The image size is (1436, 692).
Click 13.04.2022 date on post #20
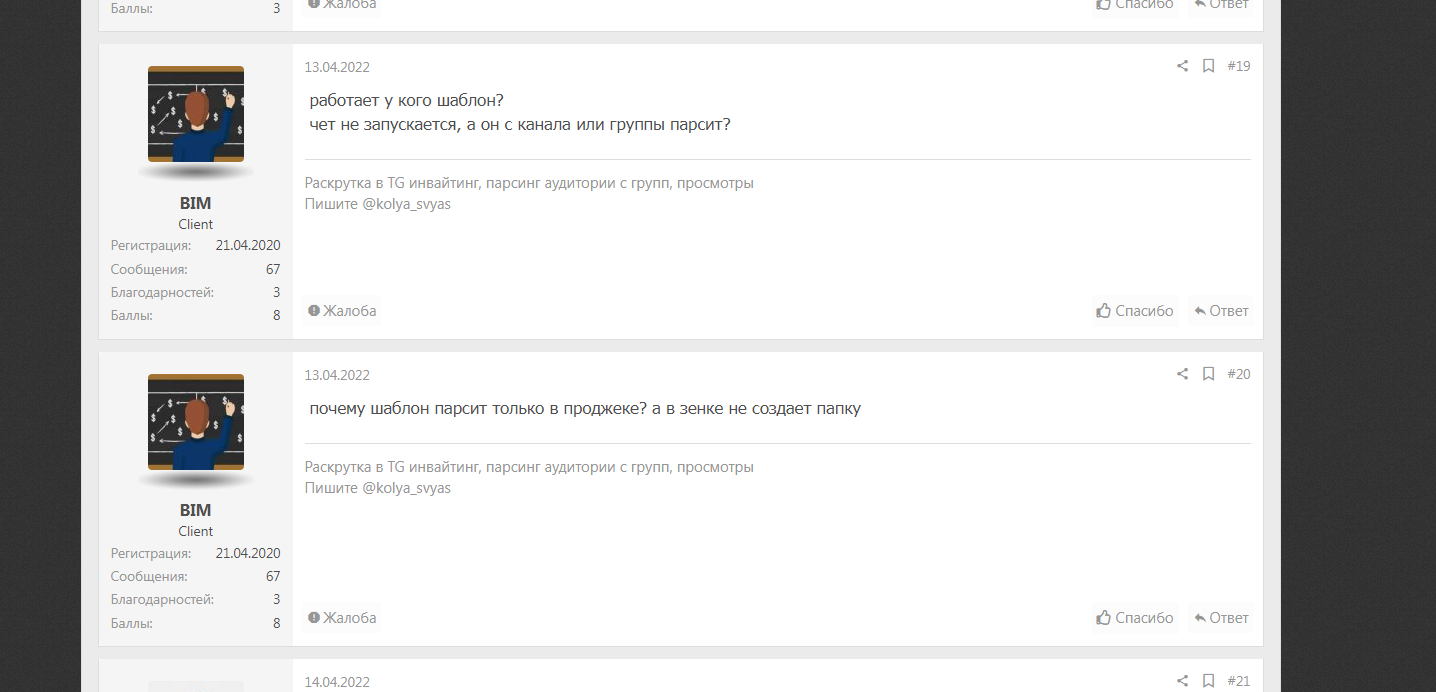[337, 375]
